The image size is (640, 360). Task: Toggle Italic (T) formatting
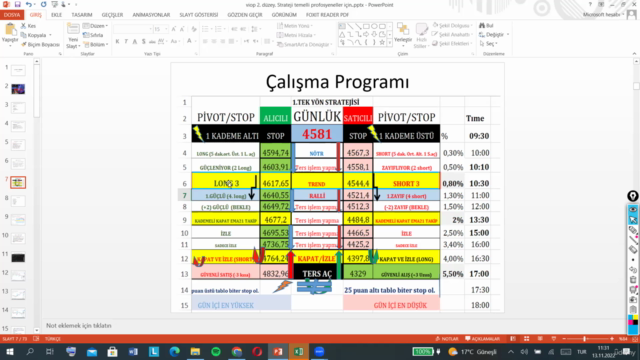(x=126, y=41)
